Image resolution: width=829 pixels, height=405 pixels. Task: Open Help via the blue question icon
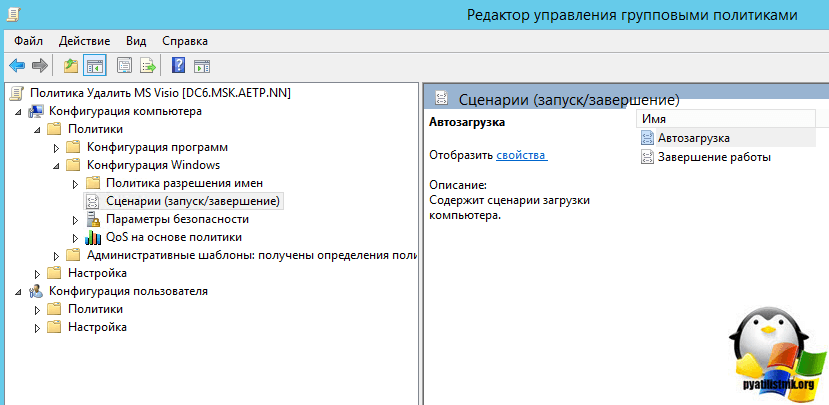coord(178,66)
